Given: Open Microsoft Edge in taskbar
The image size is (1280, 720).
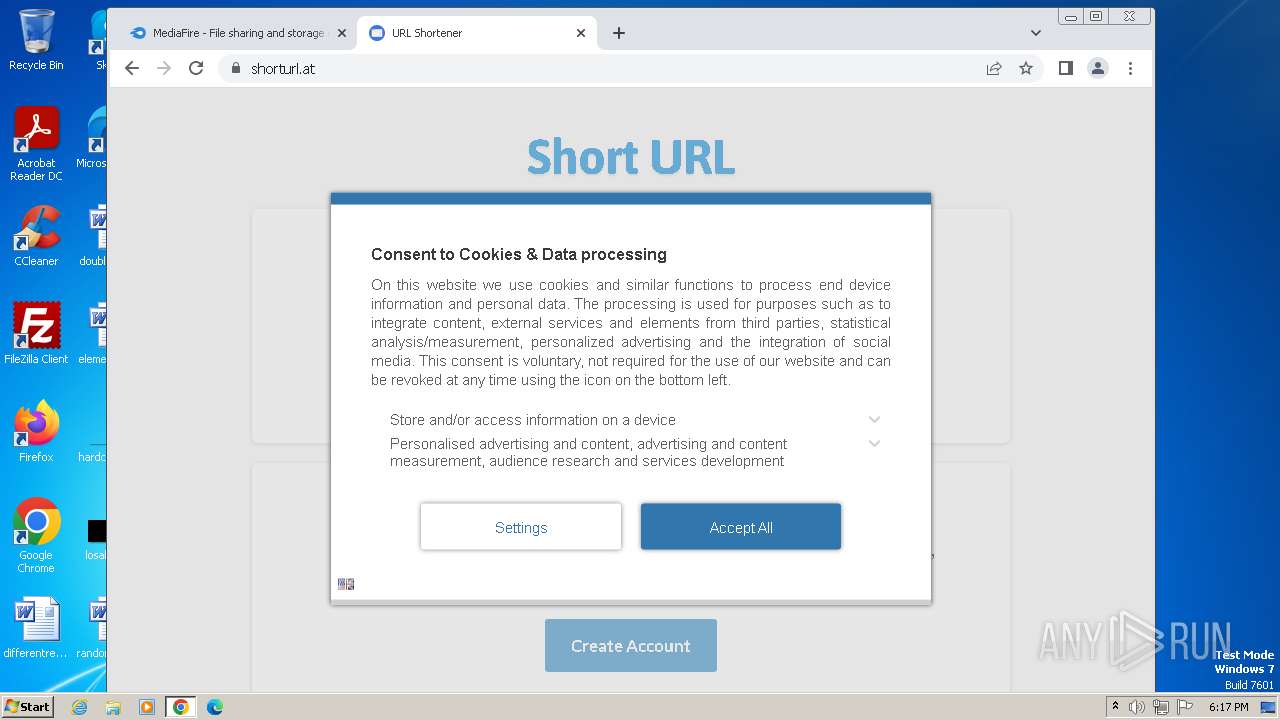Looking at the screenshot, I should [215, 707].
